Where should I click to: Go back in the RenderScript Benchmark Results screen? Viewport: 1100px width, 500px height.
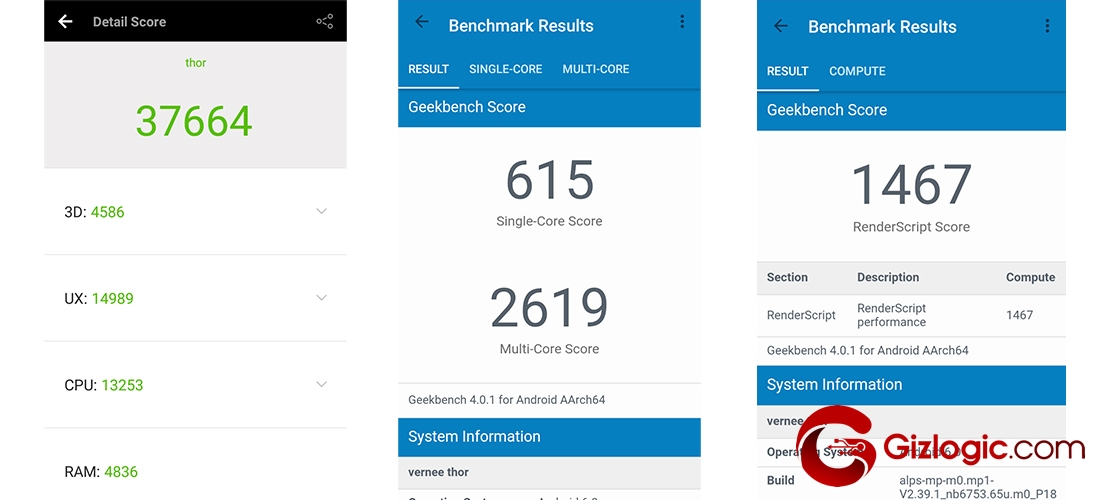coord(781,26)
